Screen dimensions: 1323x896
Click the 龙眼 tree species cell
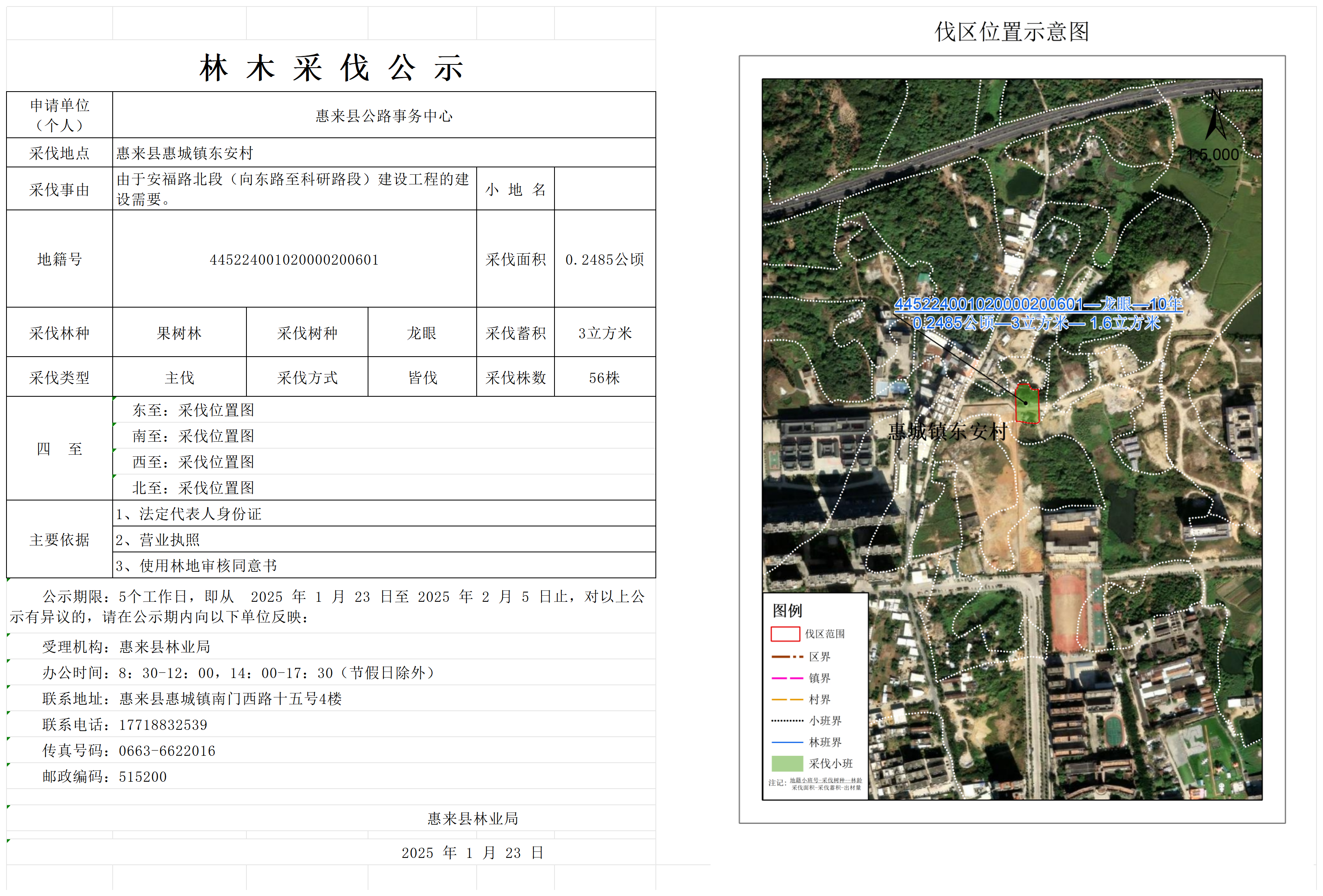(422, 332)
